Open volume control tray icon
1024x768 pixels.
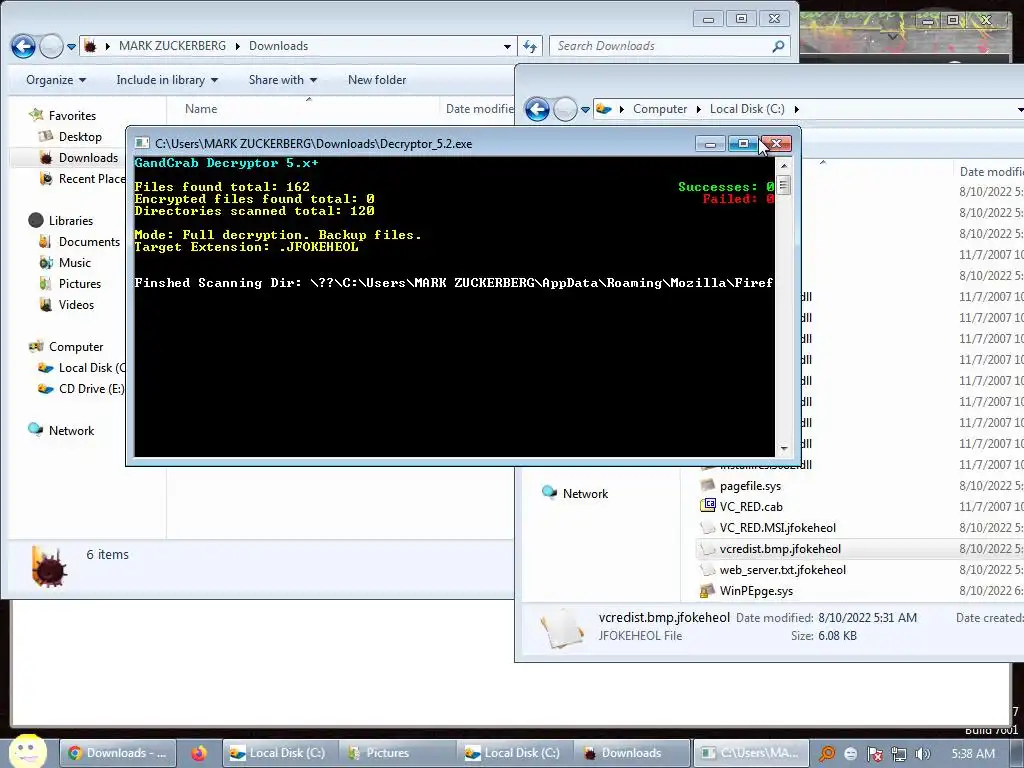(x=922, y=754)
